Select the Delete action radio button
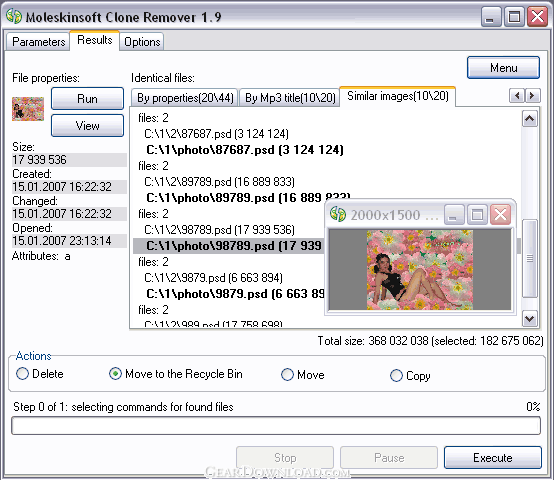This screenshot has width=554, height=480. [x=22, y=374]
